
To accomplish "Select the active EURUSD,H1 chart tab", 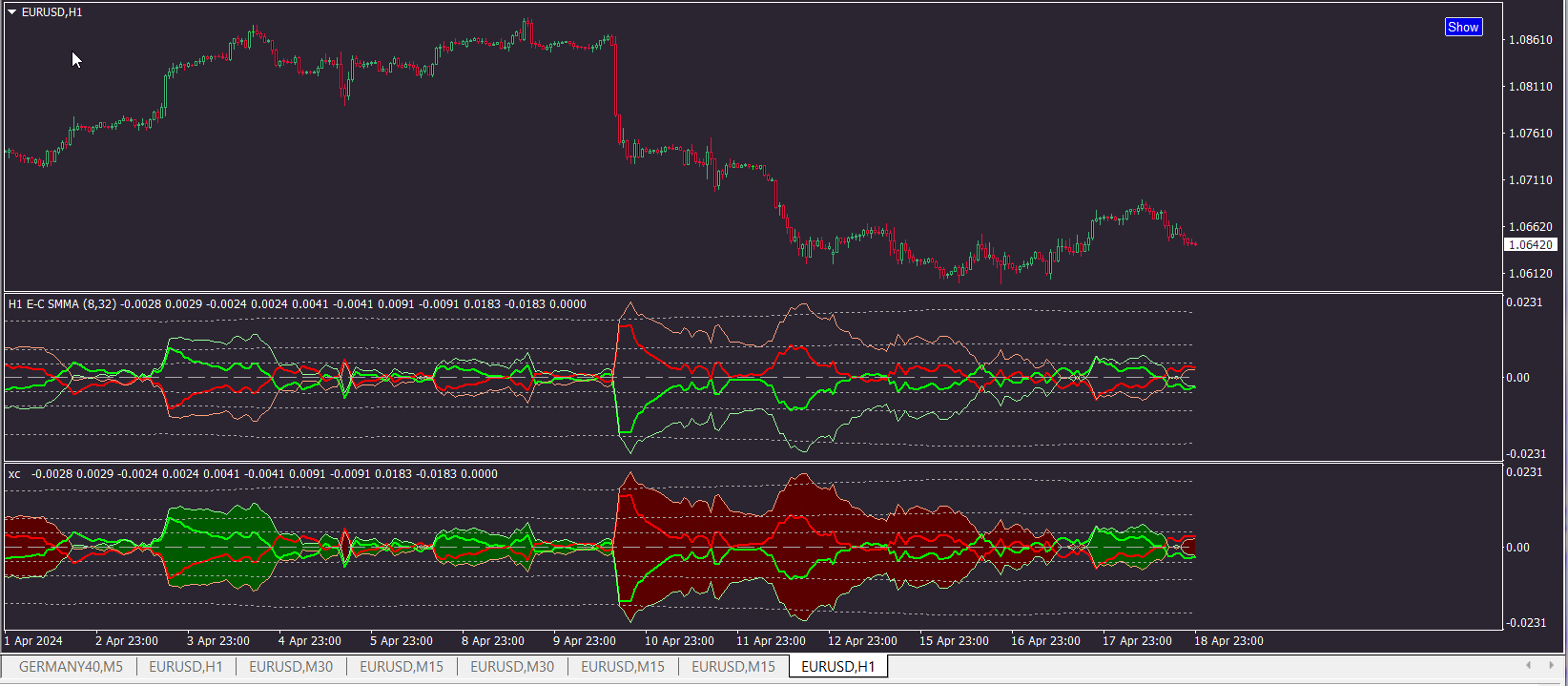I will coord(838,666).
